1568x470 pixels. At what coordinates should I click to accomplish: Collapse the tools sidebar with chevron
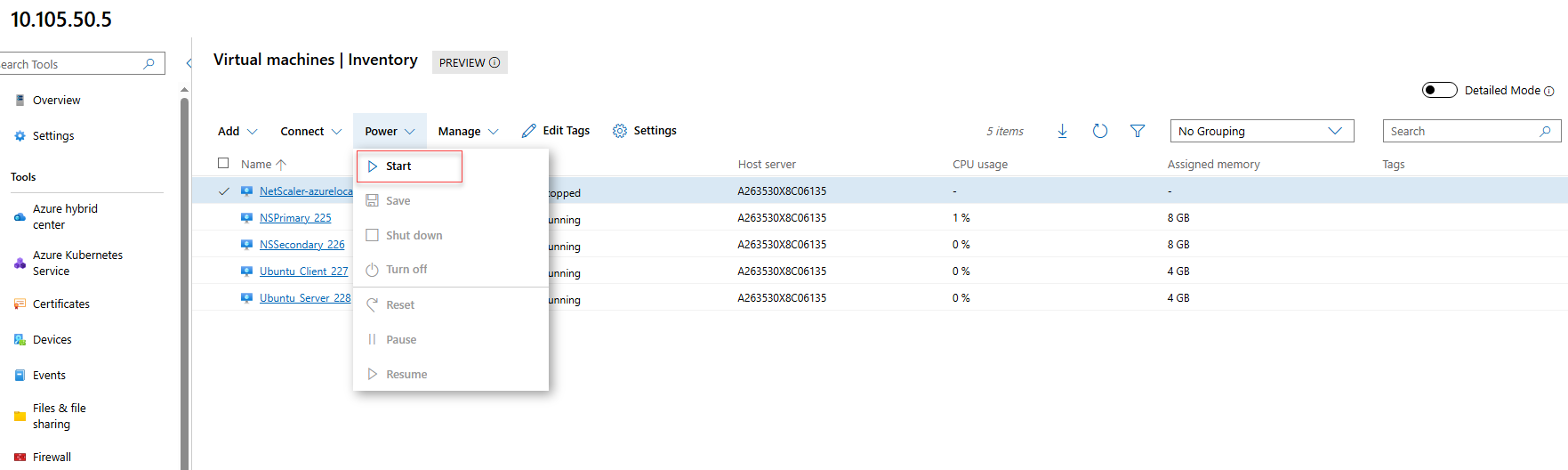189,63
